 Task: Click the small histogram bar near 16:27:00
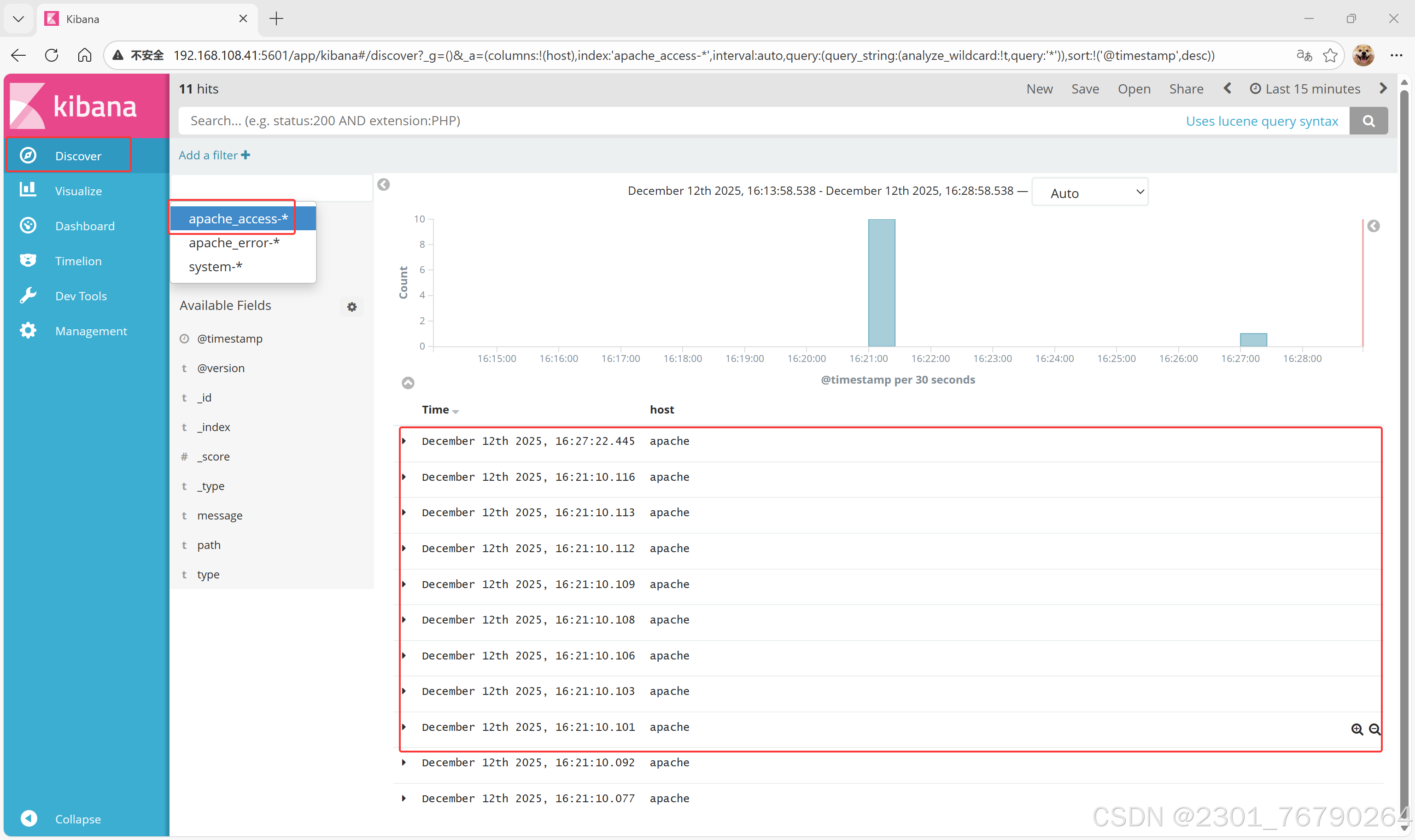1253,339
